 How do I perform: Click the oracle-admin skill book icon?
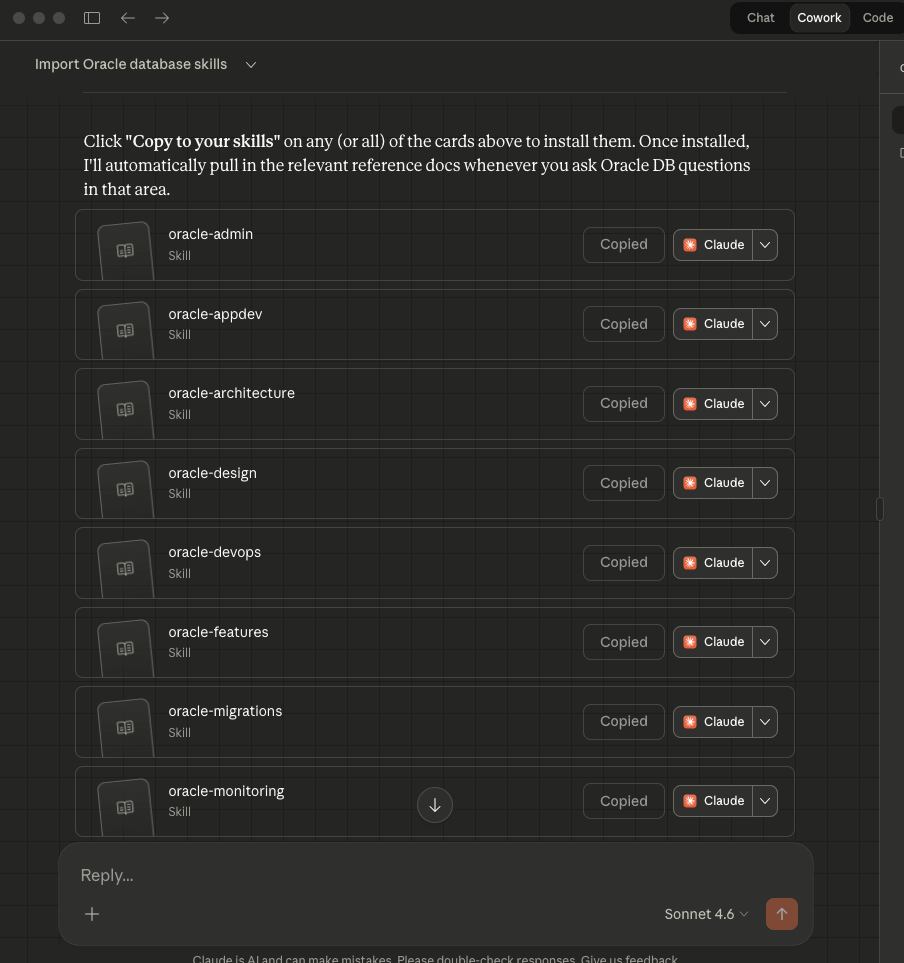(125, 250)
